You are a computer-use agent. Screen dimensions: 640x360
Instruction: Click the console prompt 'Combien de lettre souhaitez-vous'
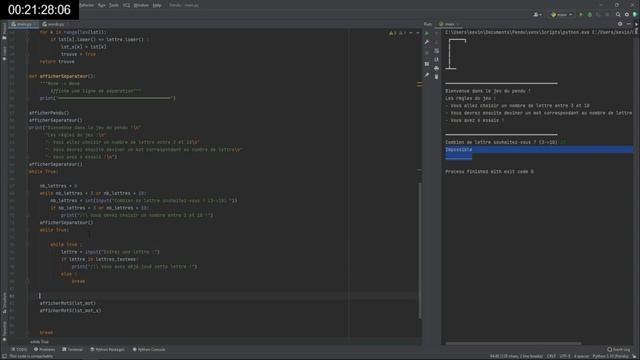point(501,142)
